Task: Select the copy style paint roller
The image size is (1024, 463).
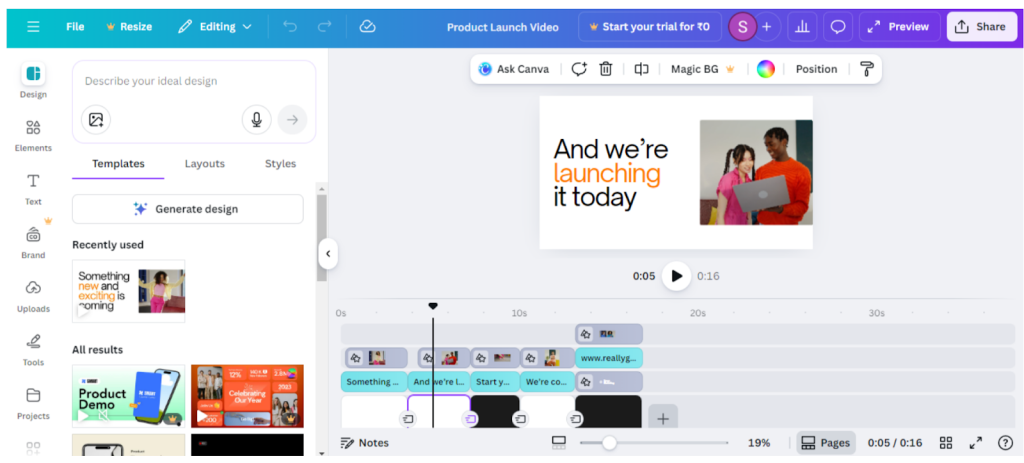Action: [867, 69]
